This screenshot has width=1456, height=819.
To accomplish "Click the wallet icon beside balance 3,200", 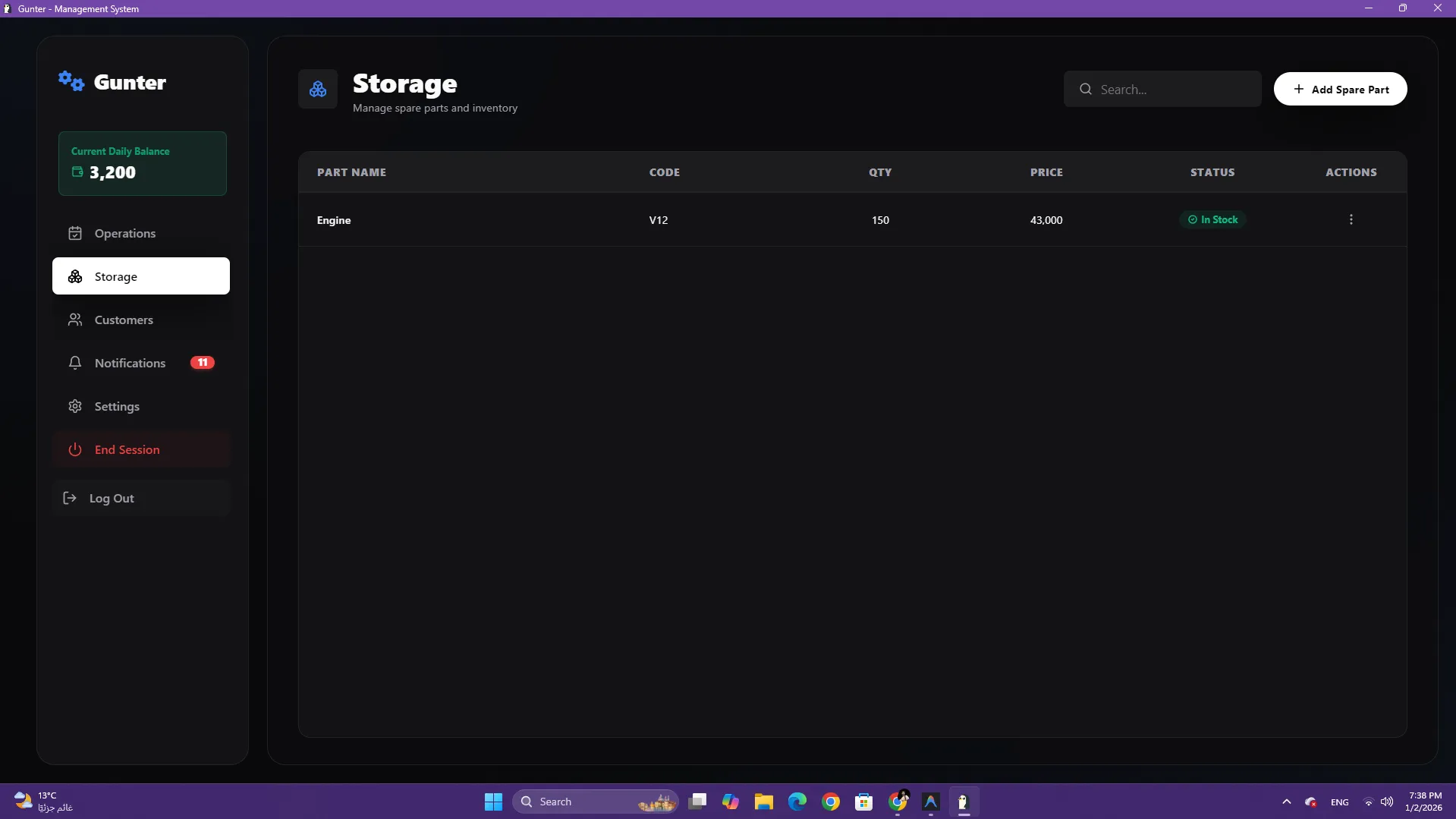I will (77, 172).
